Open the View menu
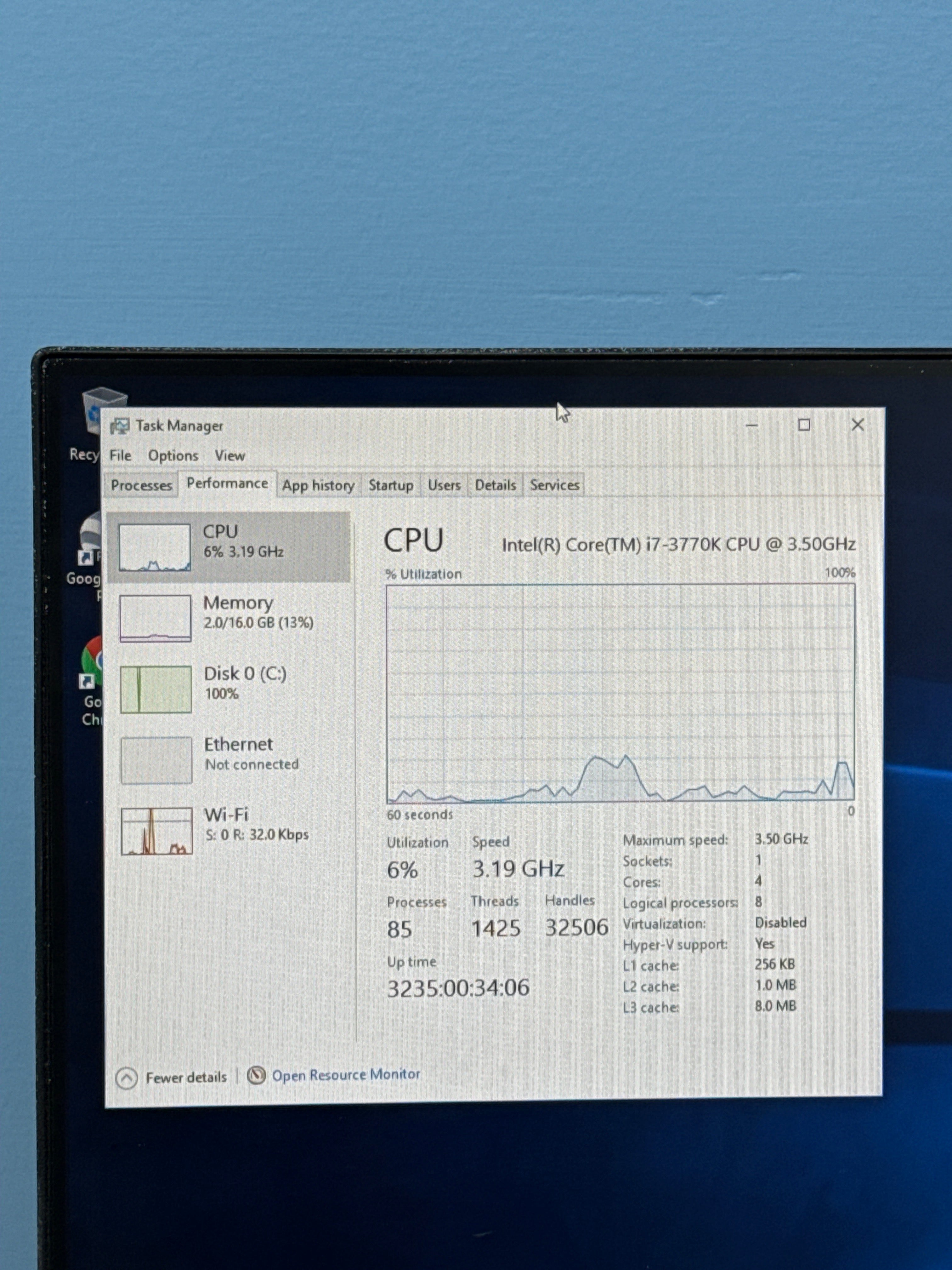952x1270 pixels. pyautogui.click(x=229, y=455)
